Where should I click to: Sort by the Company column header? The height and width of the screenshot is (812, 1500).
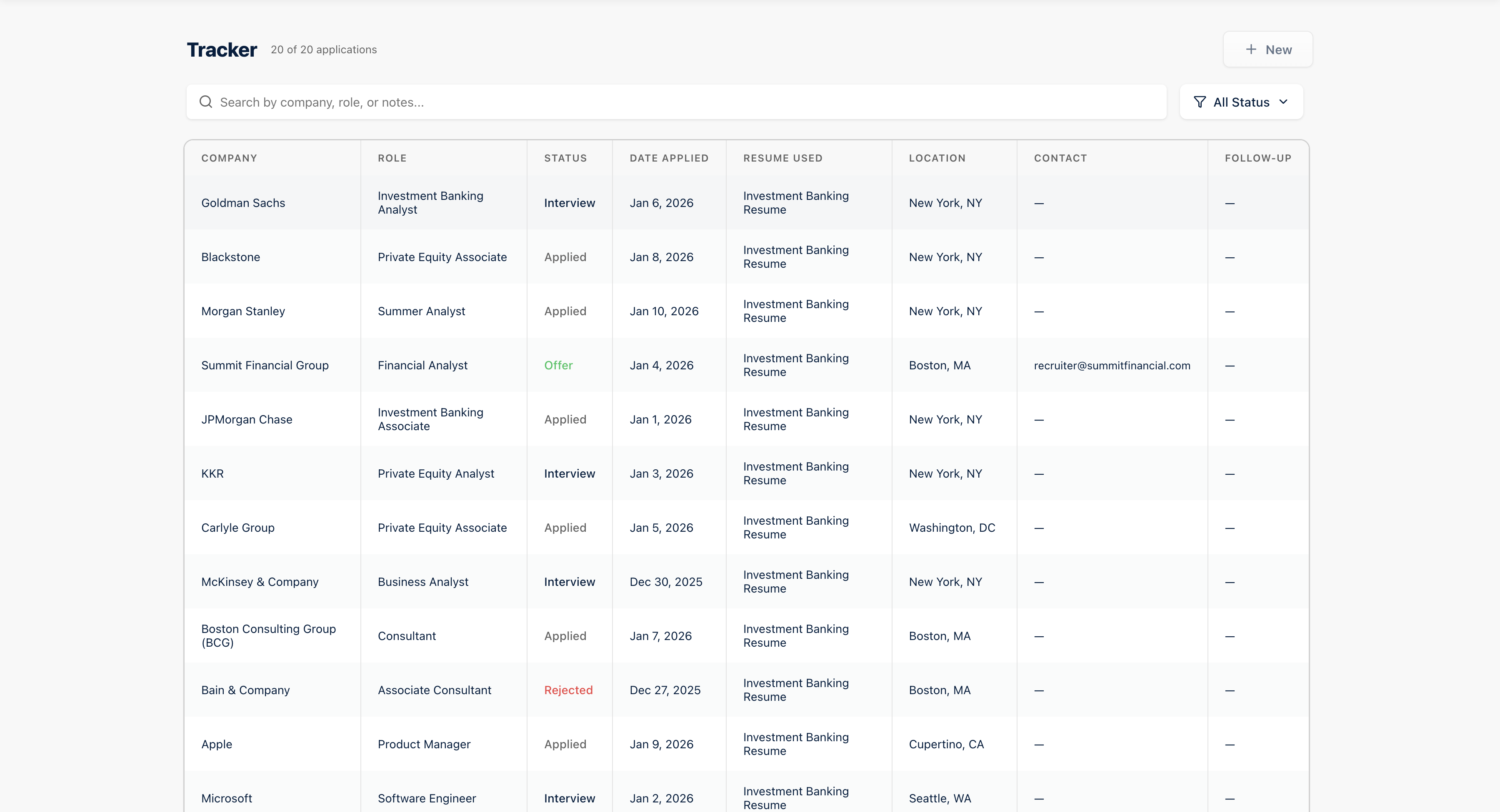tap(229, 158)
